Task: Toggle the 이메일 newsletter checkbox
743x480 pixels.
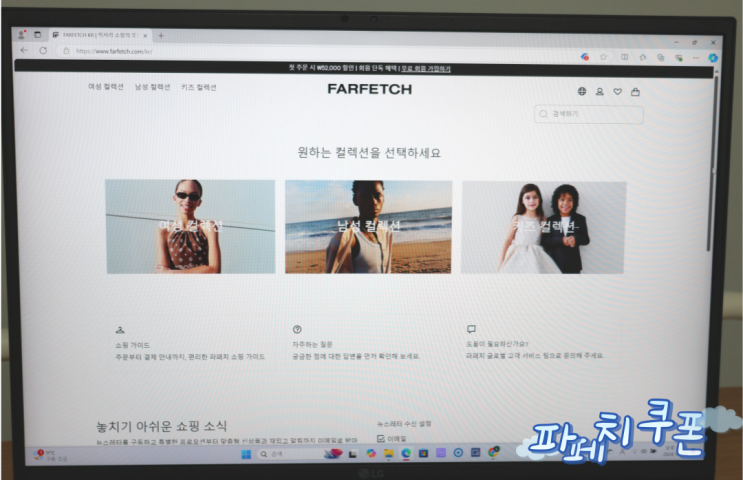Action: pos(381,438)
